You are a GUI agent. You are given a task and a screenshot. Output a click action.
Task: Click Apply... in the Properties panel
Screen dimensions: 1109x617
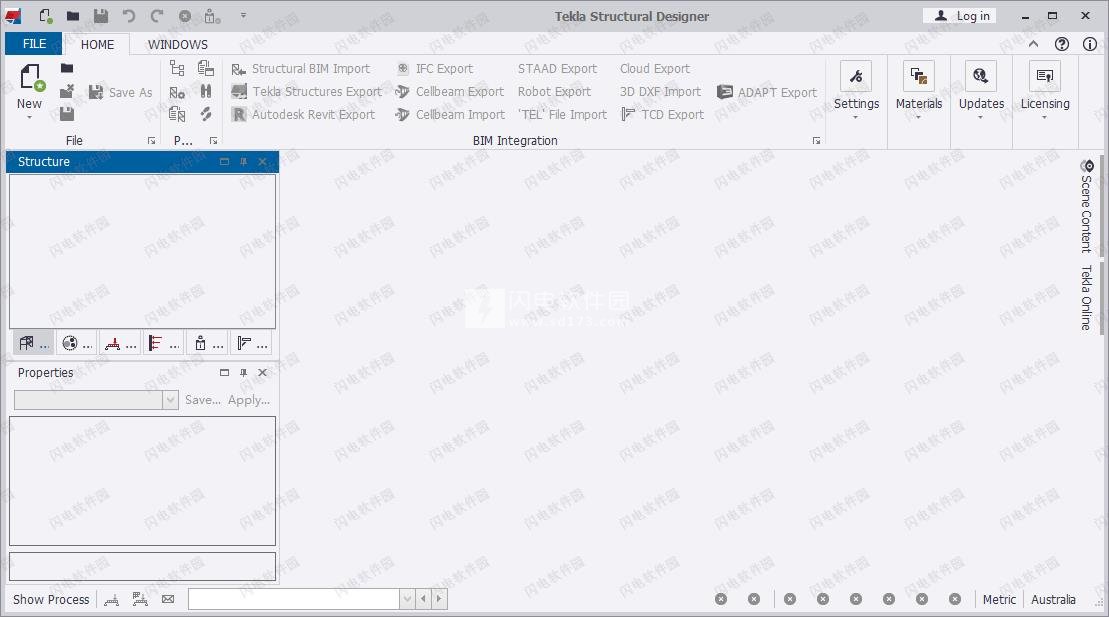click(249, 400)
